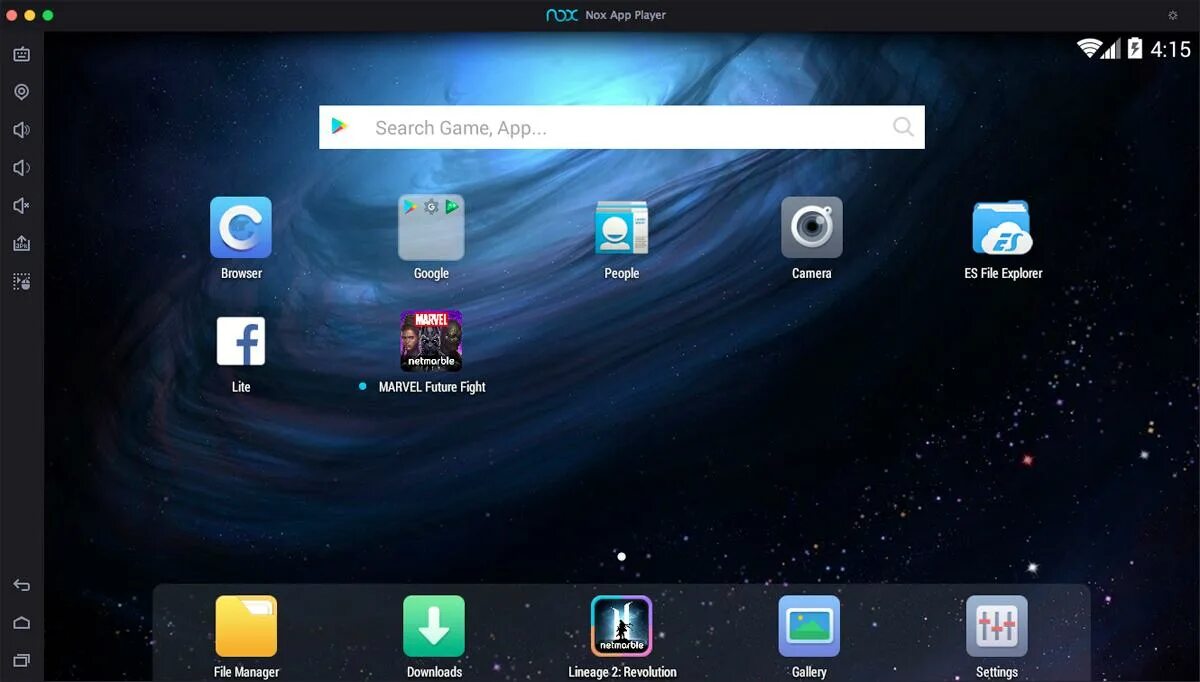Click the battery status icon

(1135, 48)
